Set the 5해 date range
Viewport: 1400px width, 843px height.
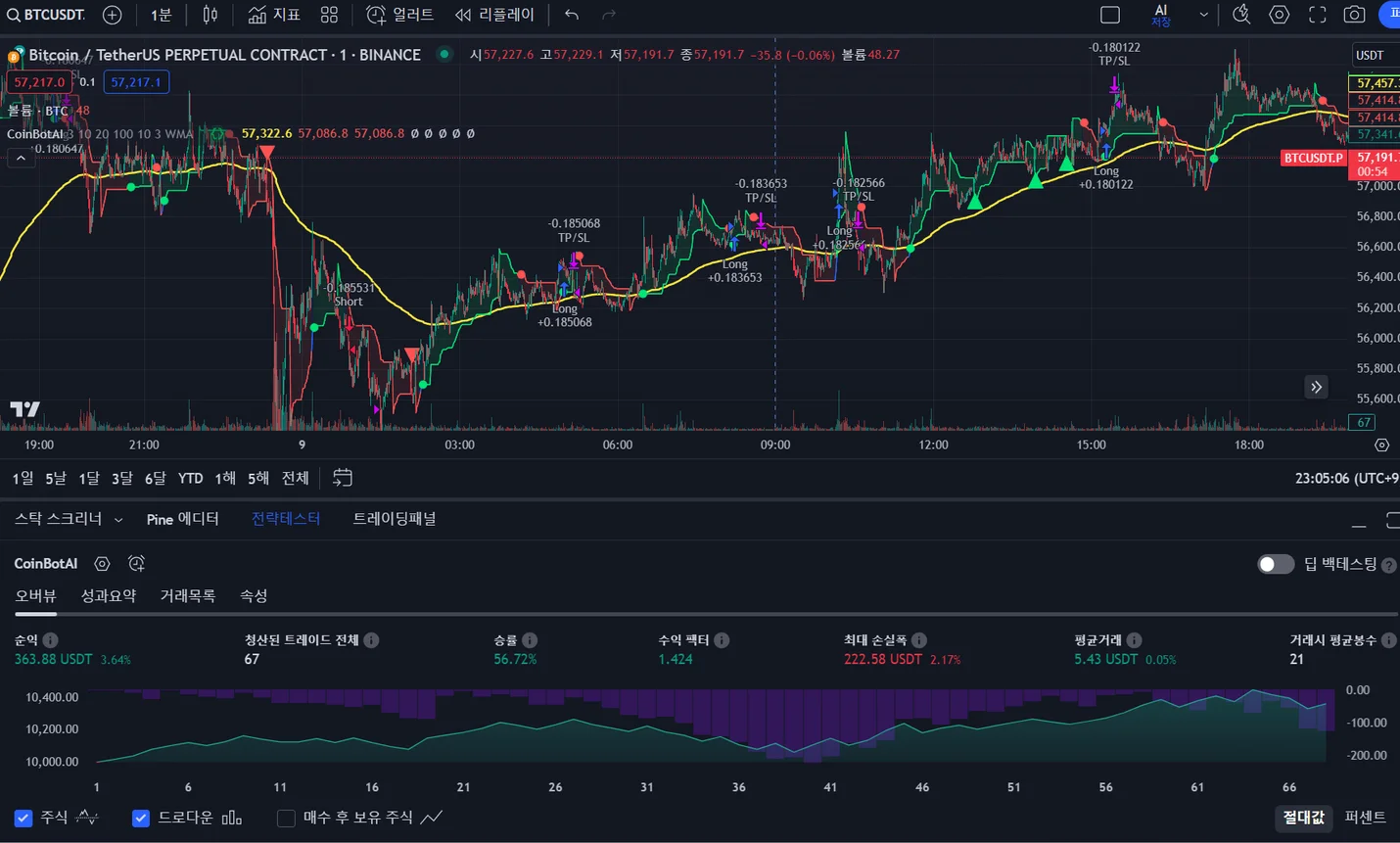tap(258, 478)
